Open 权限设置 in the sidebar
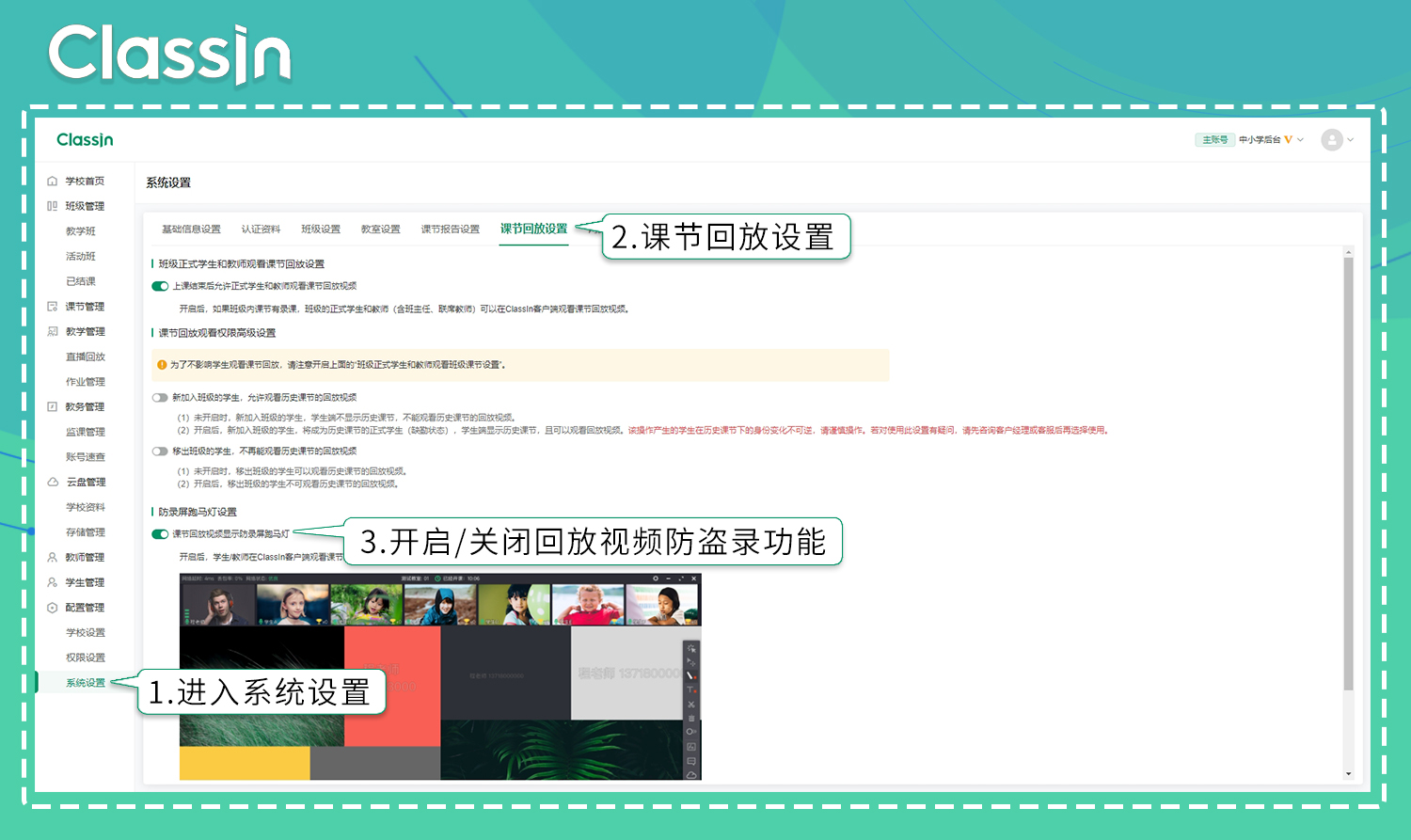Image resolution: width=1411 pixels, height=840 pixels. [86, 658]
